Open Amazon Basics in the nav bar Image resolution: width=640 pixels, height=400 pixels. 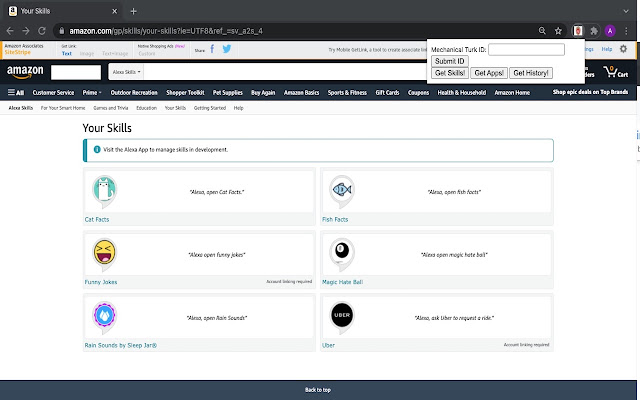[302, 93]
